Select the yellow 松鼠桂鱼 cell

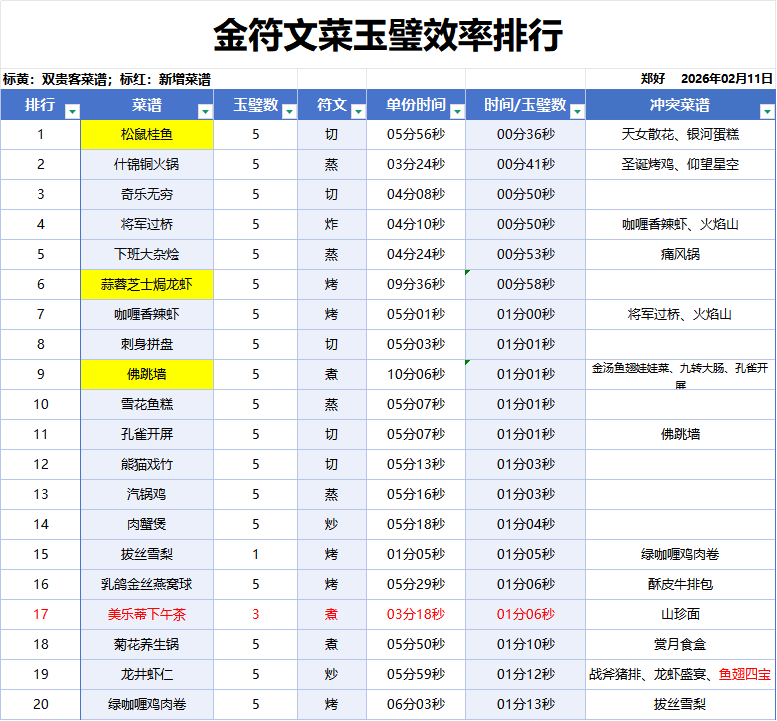click(147, 135)
